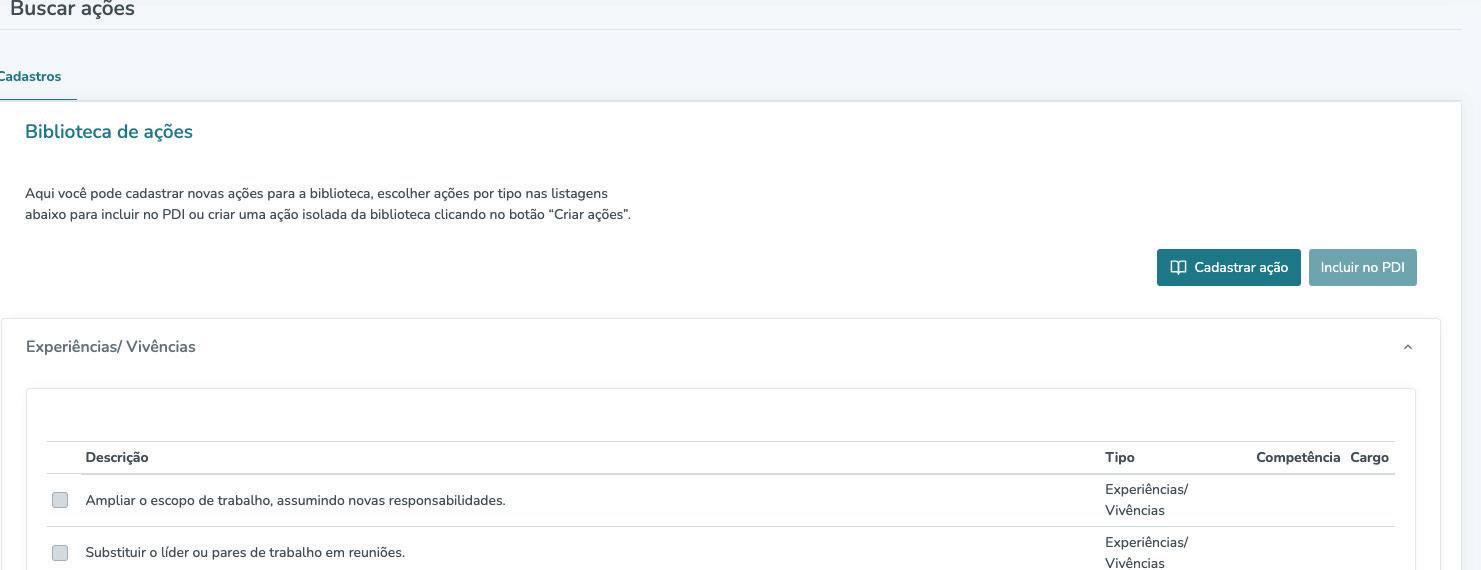Click the Buscar ações page title
The image size is (1481, 570).
[x=72, y=9]
